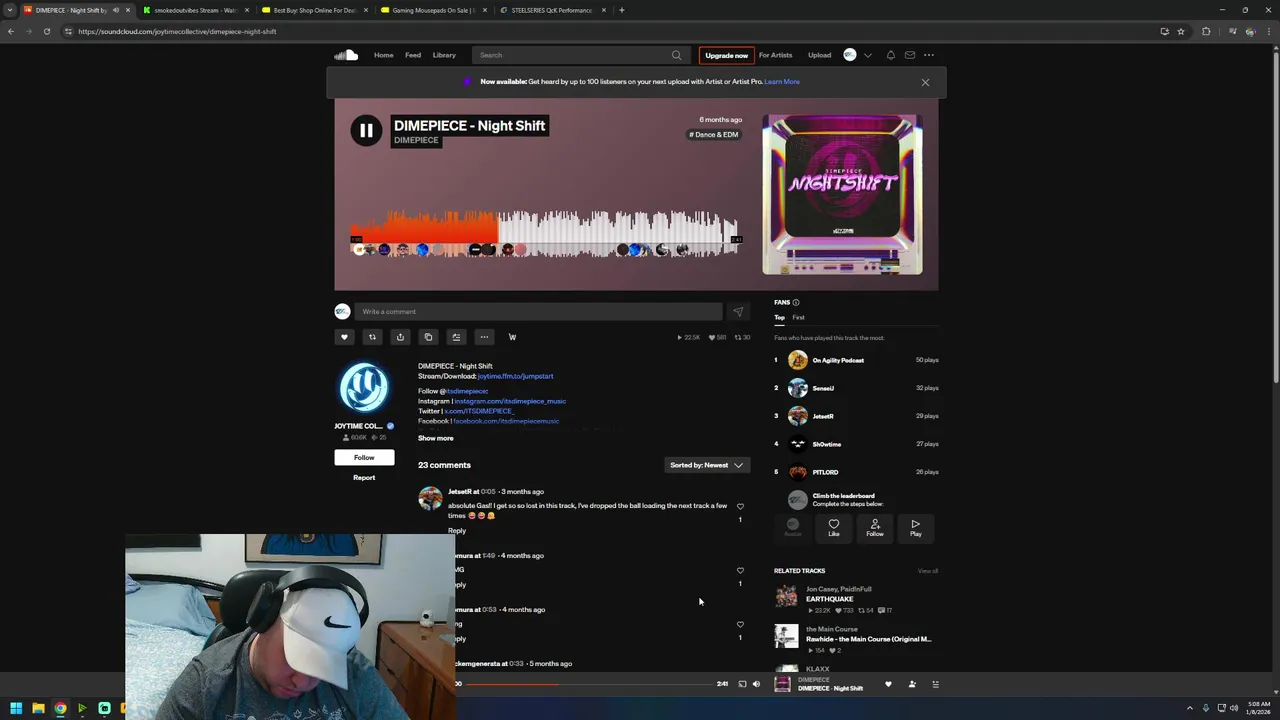Send the comment using the paper plane icon
Viewport: 1280px width, 720px height.
pyautogui.click(x=738, y=311)
